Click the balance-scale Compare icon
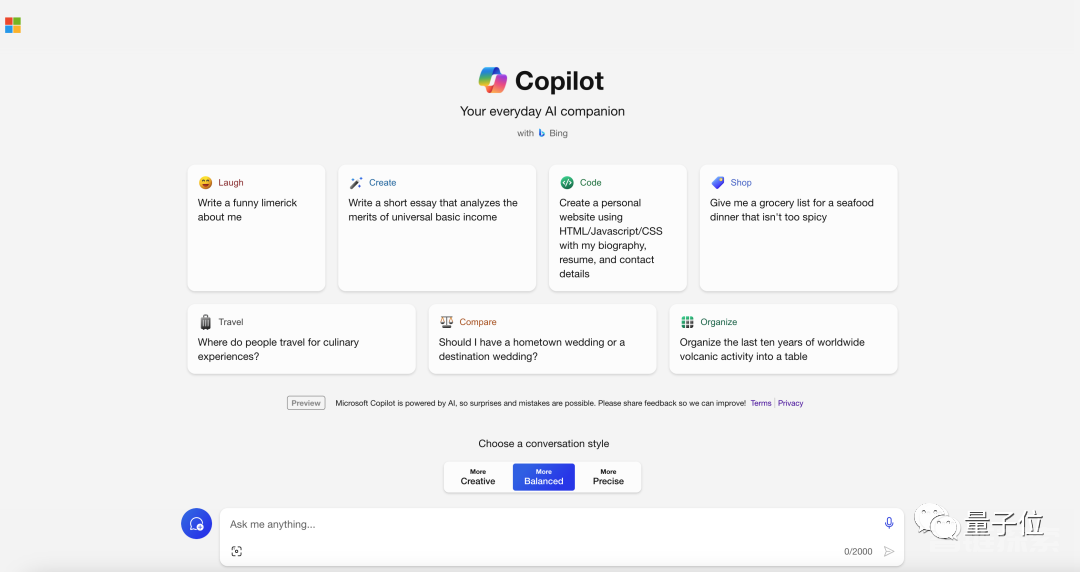Viewport: 1080px width, 572px height. click(446, 322)
